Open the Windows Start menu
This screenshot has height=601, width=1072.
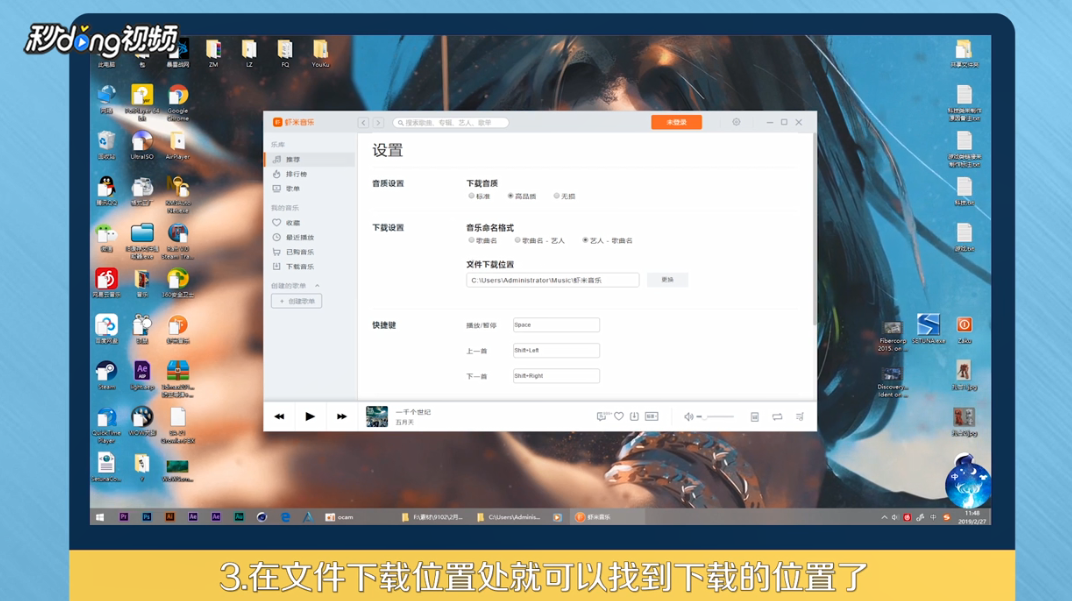click(x=100, y=518)
